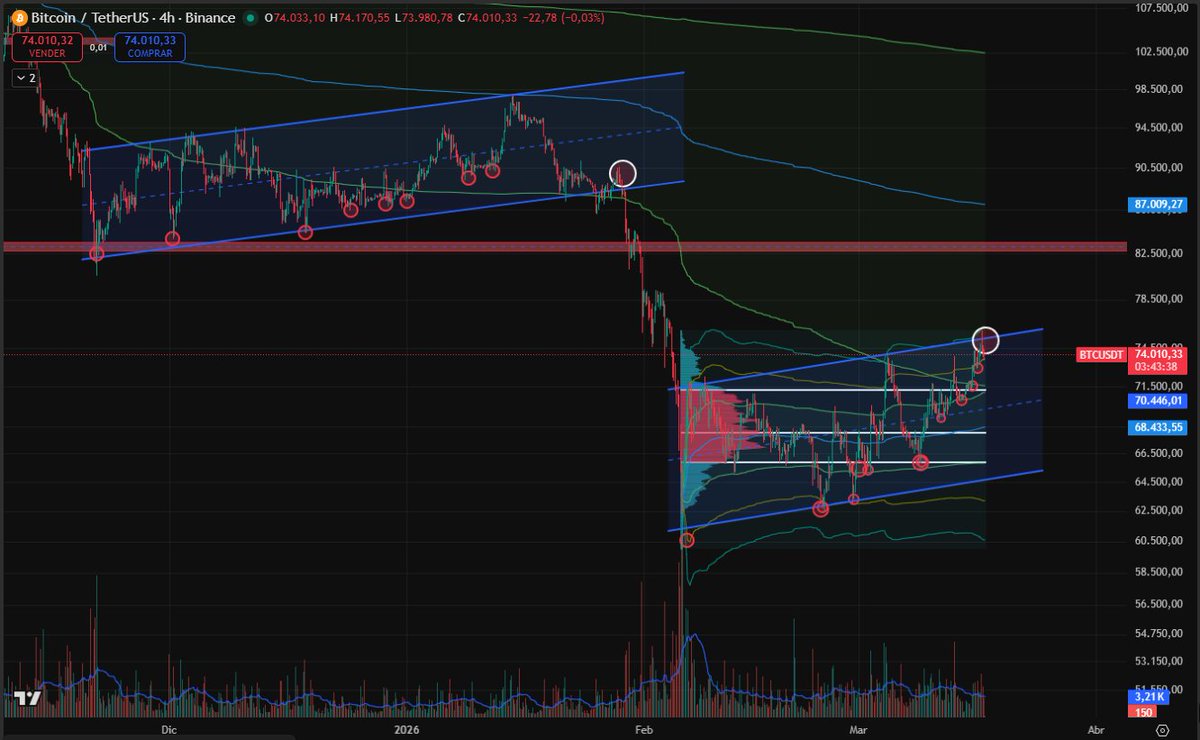Click 58.500,00 on the price scale
Screen dimensions: 1200x740
coord(1161,572)
